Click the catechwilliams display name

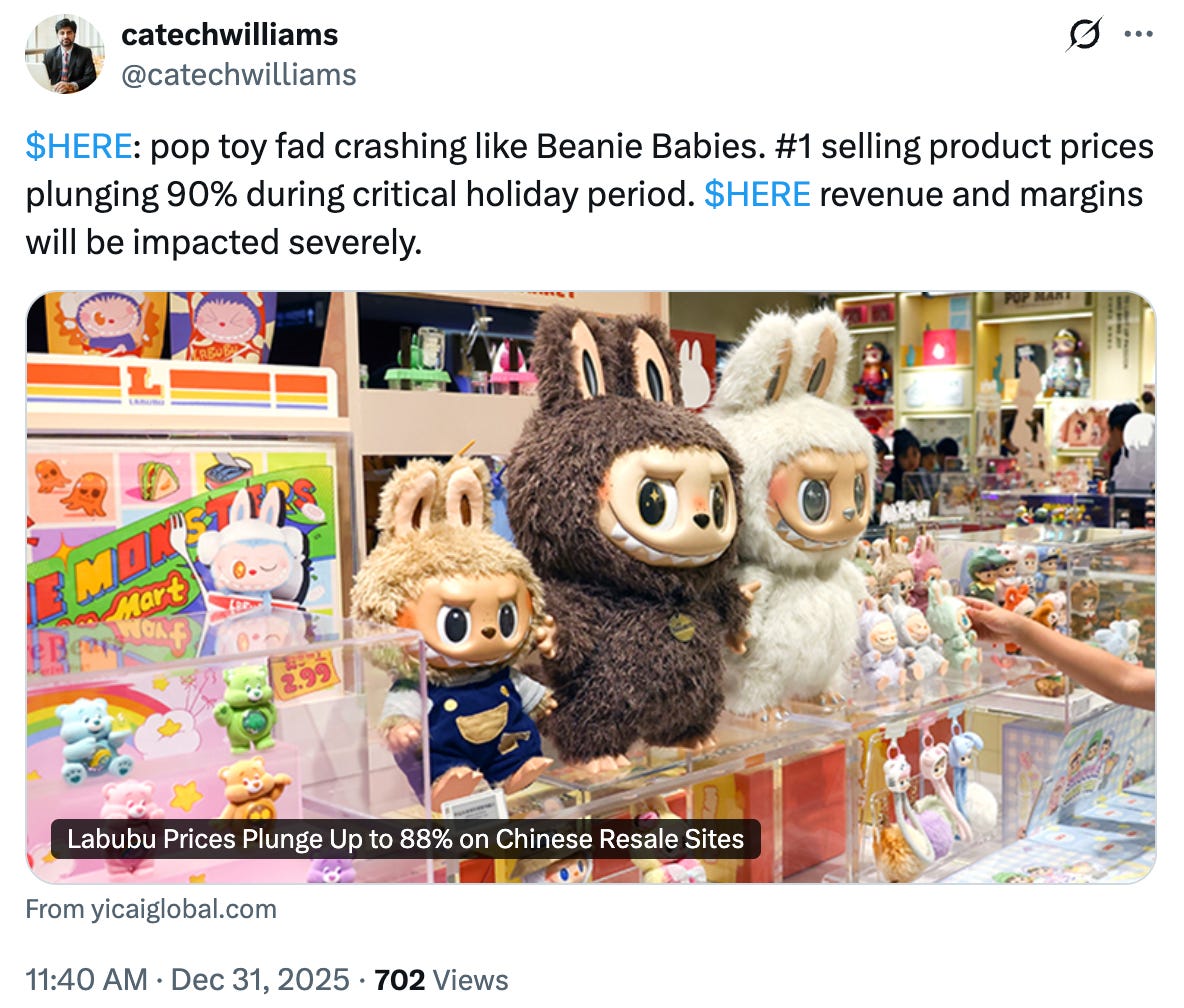[x=230, y=35]
